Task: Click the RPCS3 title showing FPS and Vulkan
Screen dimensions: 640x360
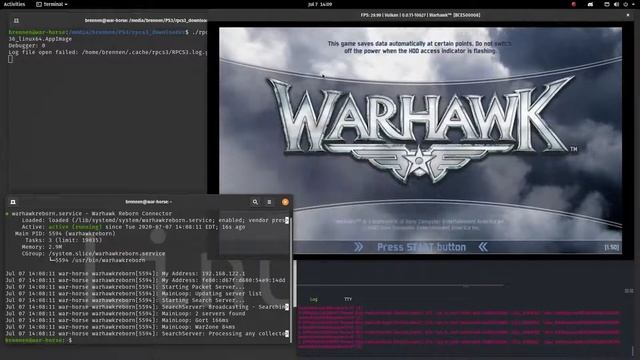Action: [420, 15]
